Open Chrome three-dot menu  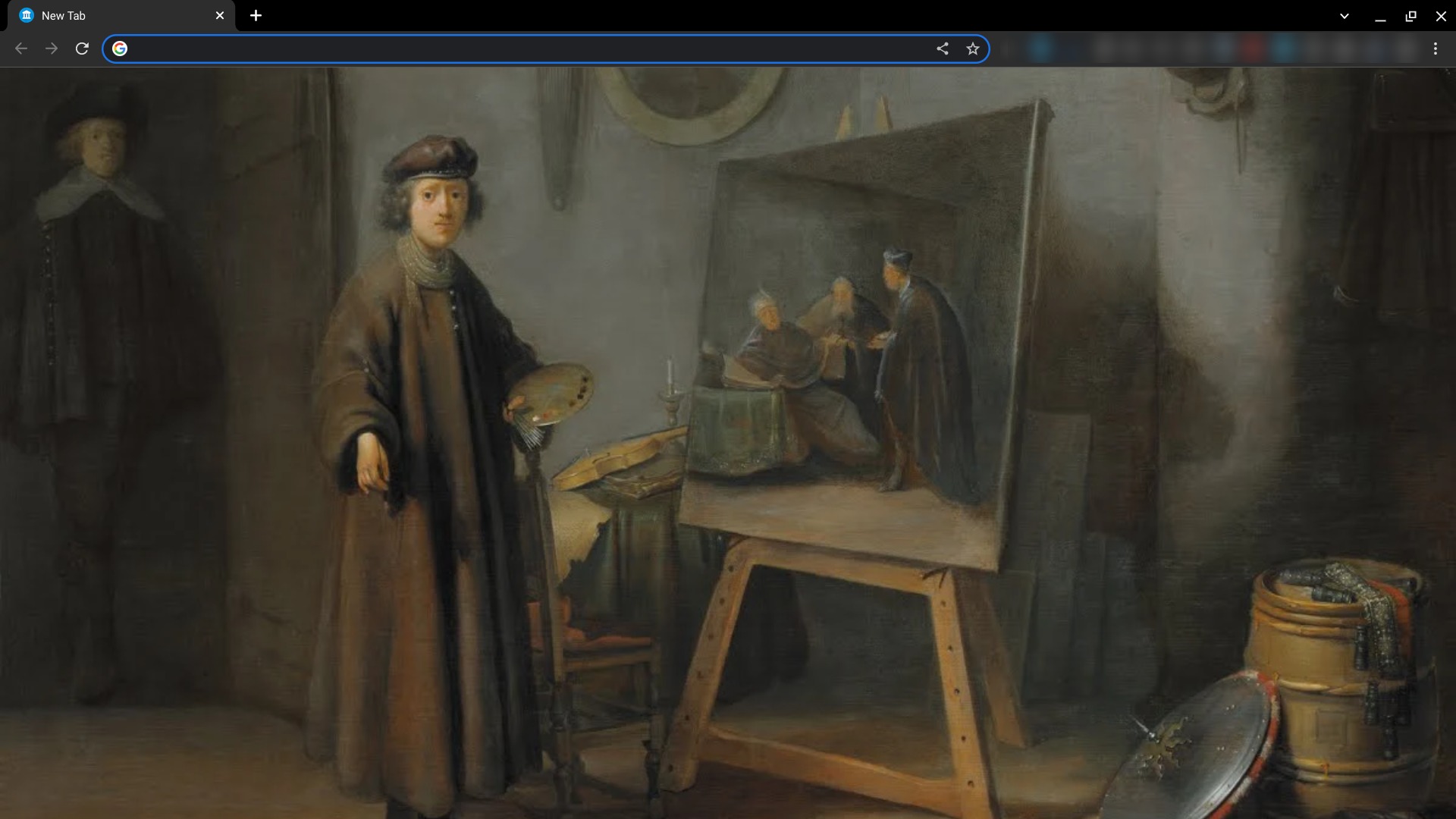pos(1436,49)
